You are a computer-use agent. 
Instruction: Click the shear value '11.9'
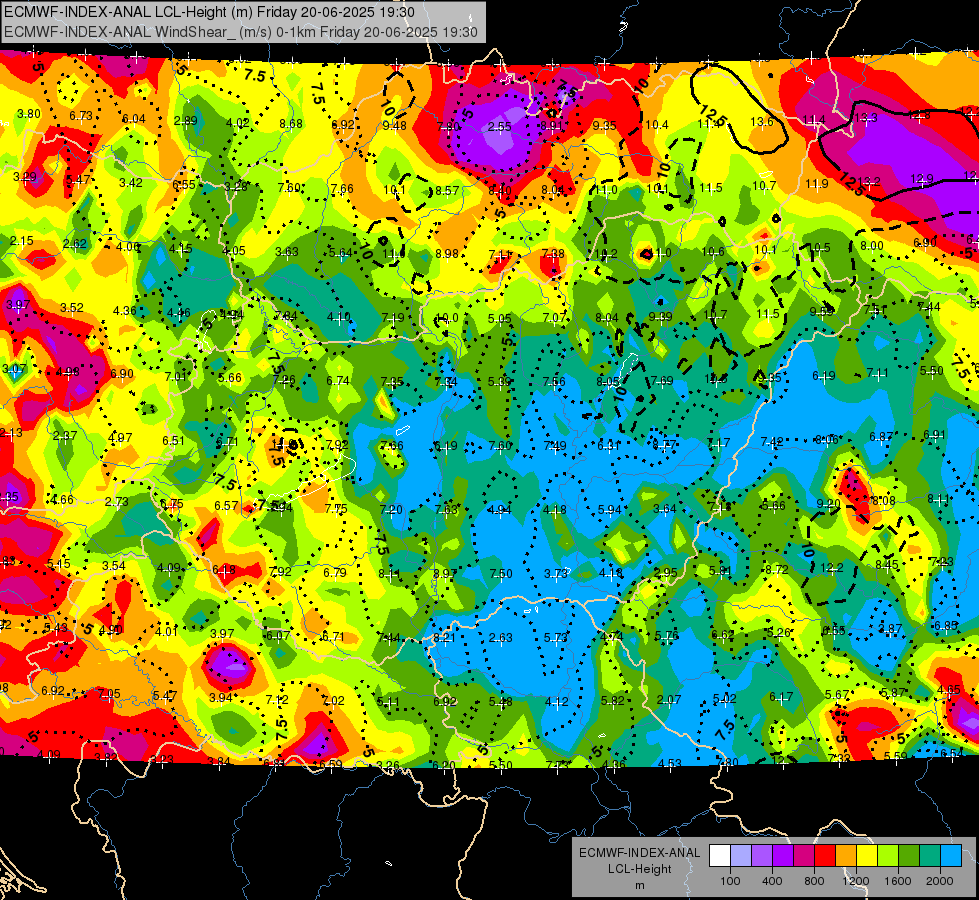coord(817,184)
